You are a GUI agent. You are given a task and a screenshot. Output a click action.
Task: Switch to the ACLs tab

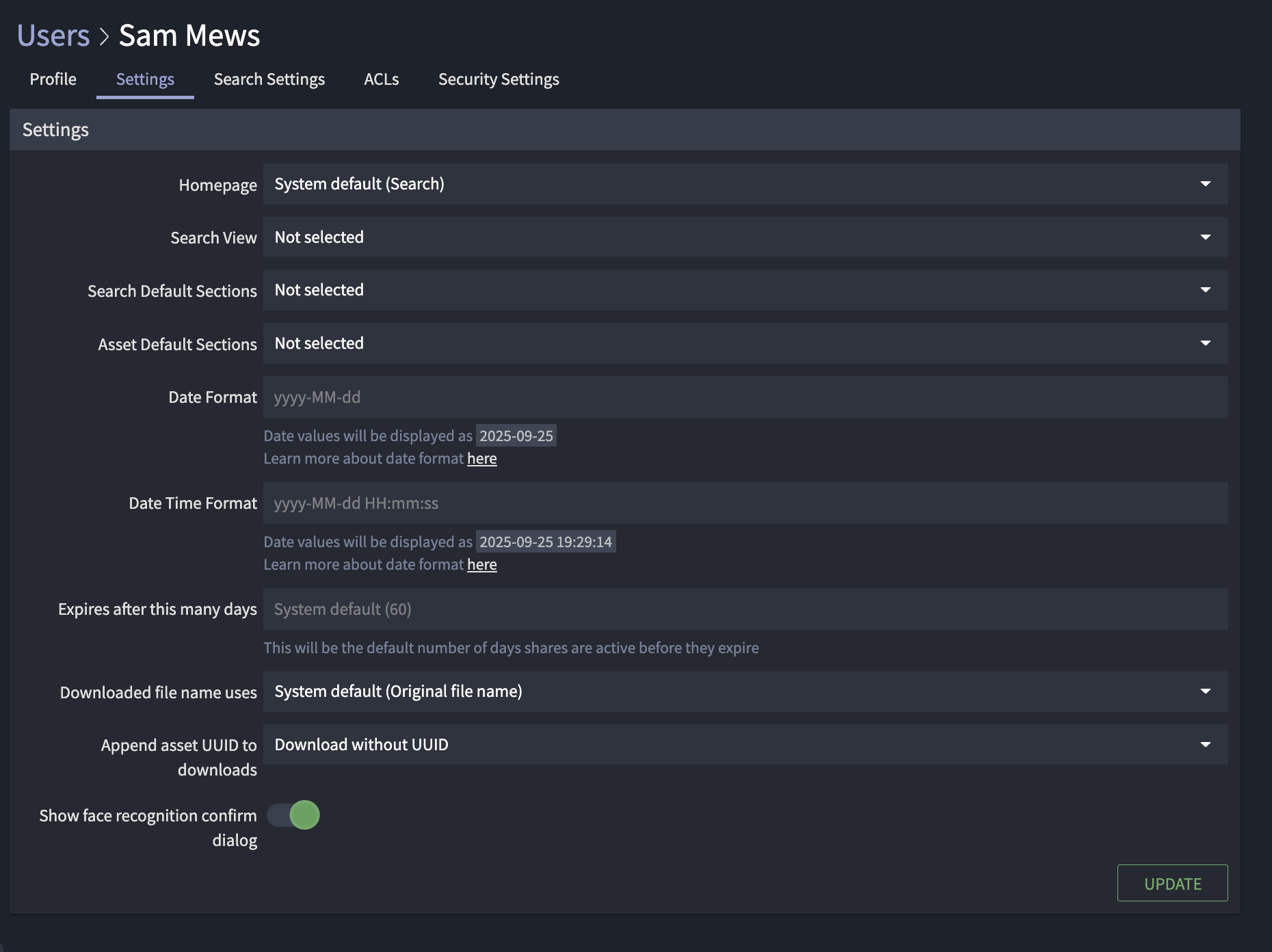tap(381, 79)
